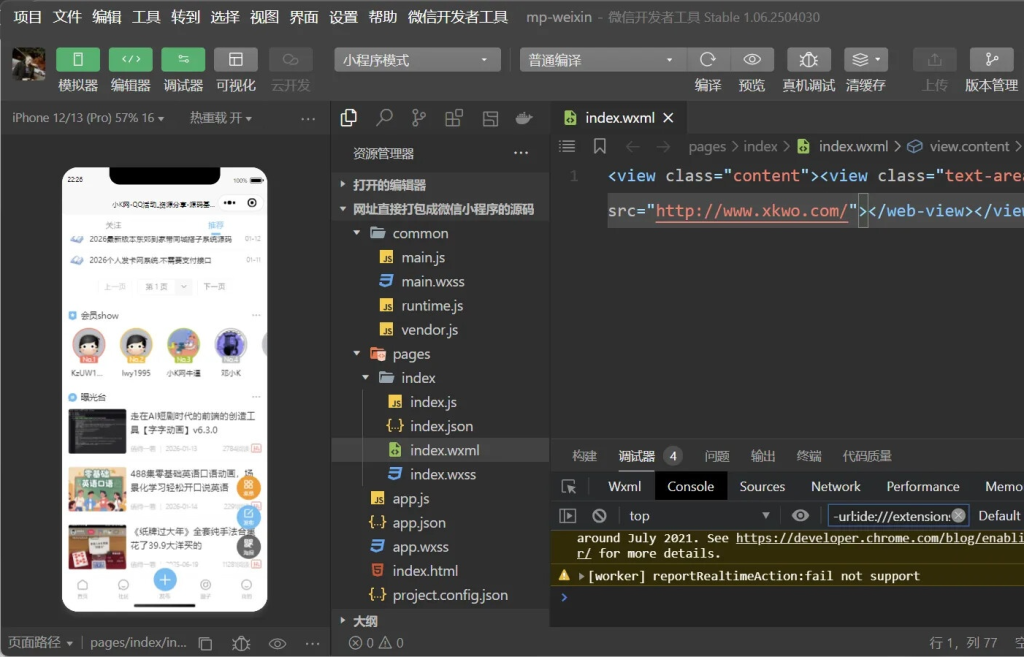Click the inspect element picker in debugger
Image resolution: width=1024 pixels, height=657 pixels.
(568, 487)
